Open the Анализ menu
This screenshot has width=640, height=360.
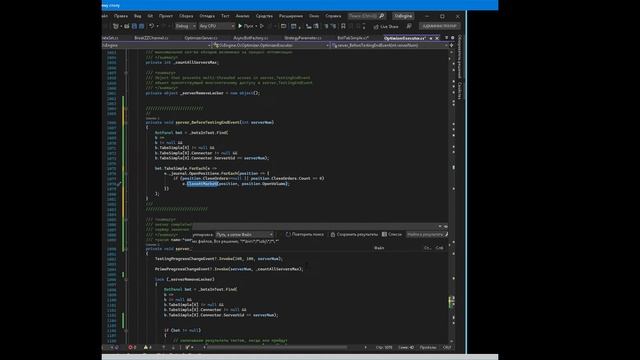[x=242, y=16]
